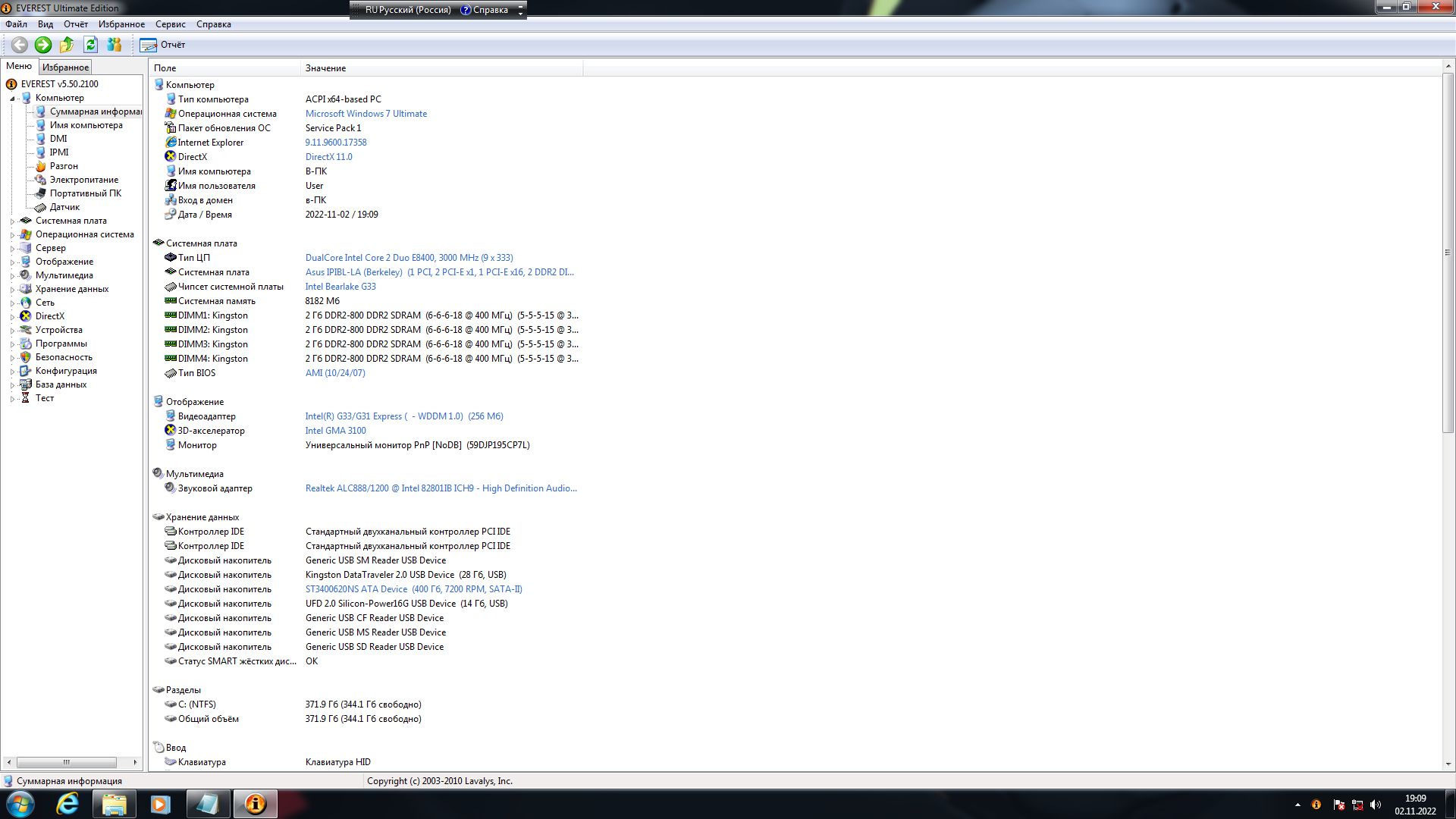Screen dimensions: 1456x819
Task: Open the Сервис menu
Action: [171, 24]
